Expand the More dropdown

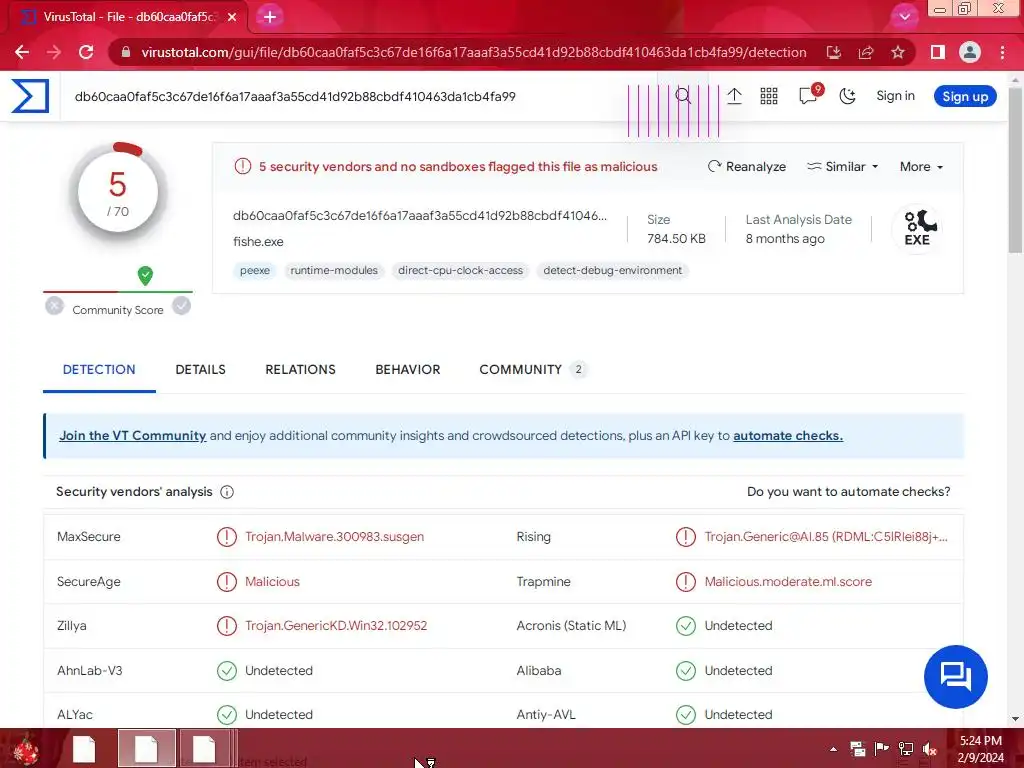pyautogui.click(x=921, y=167)
